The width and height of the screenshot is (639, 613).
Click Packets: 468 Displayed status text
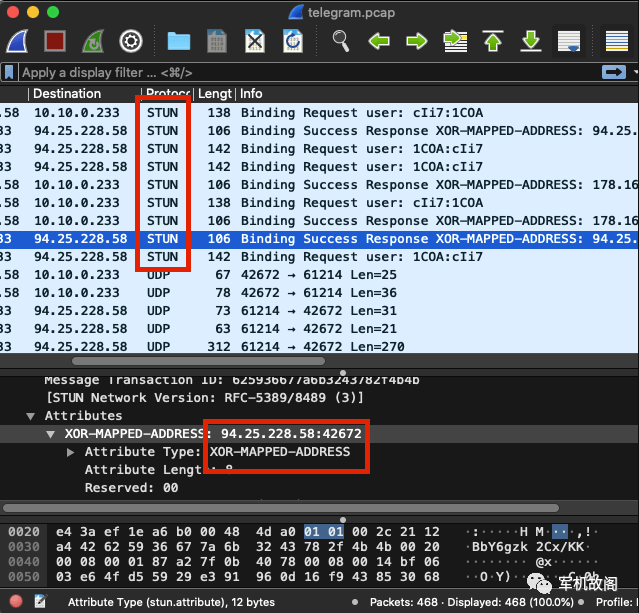pos(471,602)
